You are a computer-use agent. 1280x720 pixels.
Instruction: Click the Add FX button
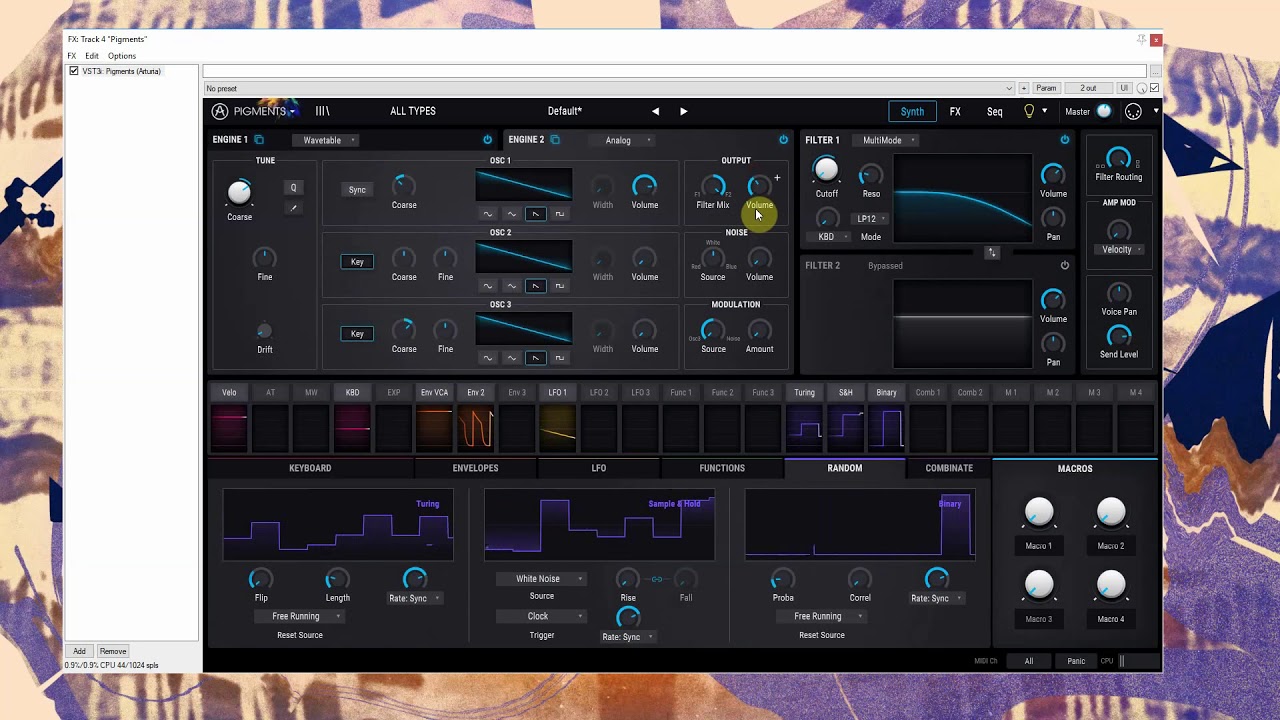coord(79,651)
